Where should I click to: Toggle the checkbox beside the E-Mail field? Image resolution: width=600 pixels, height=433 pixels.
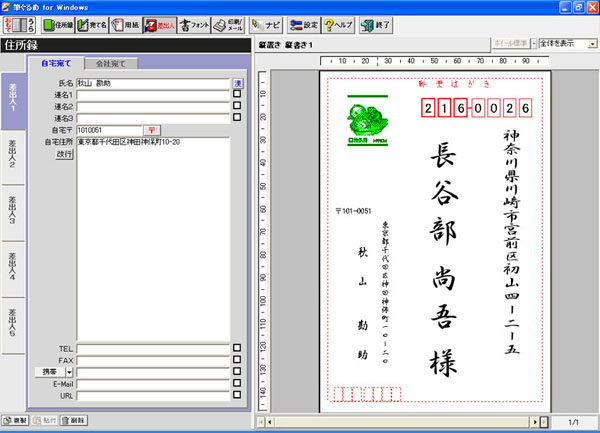[237, 383]
